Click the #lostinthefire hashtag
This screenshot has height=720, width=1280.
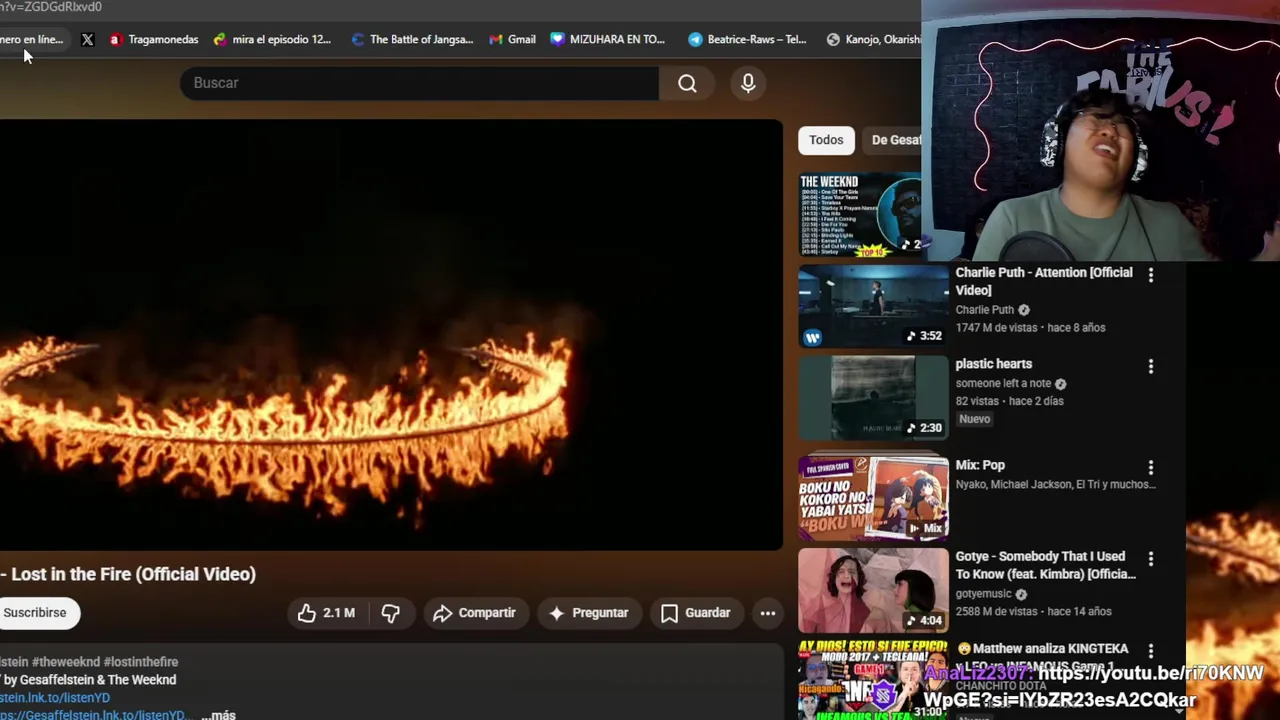(141, 662)
